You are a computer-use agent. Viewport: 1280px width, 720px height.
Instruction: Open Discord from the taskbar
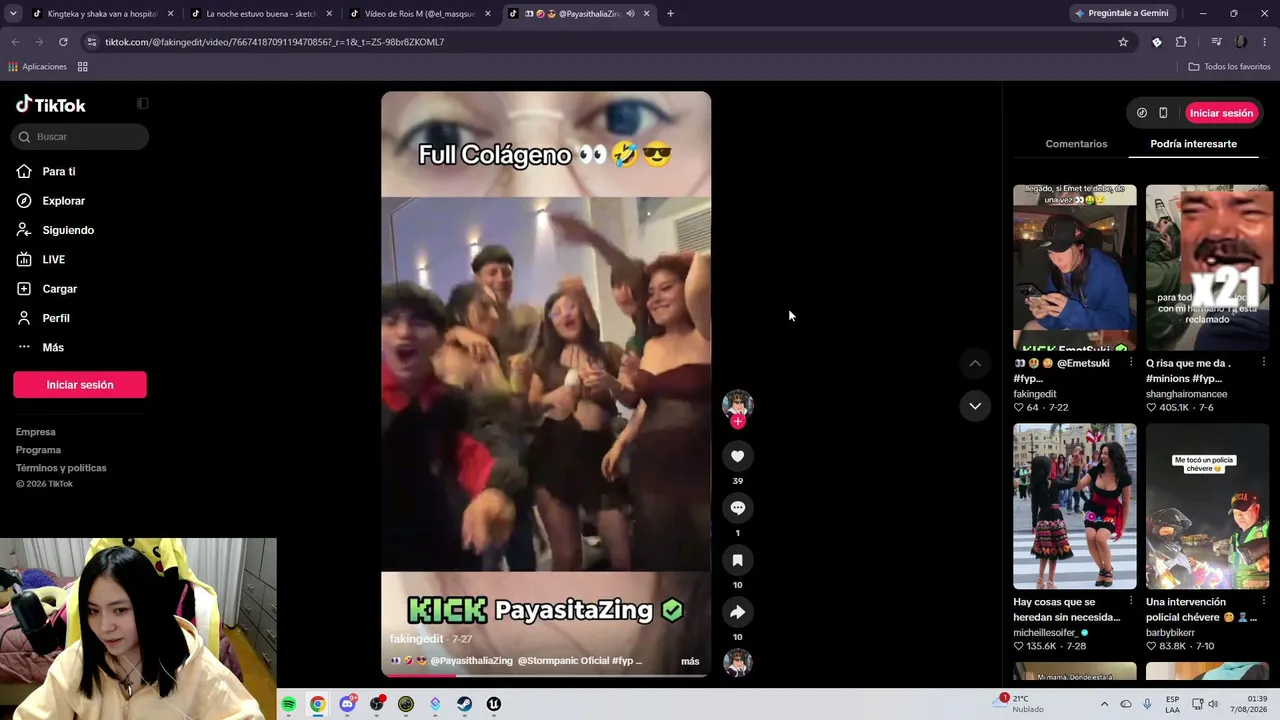coord(347,704)
